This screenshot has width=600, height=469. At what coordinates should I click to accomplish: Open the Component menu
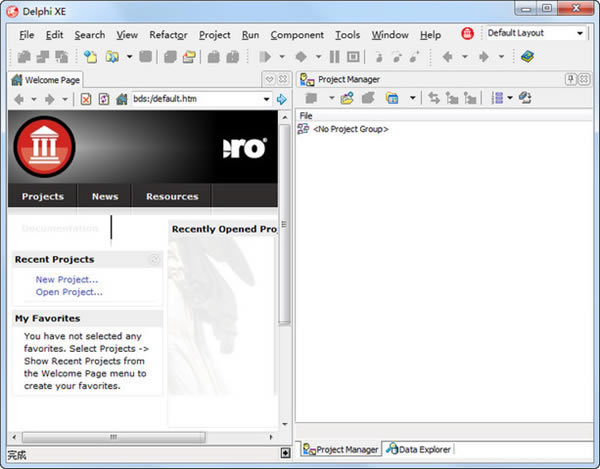tap(297, 35)
